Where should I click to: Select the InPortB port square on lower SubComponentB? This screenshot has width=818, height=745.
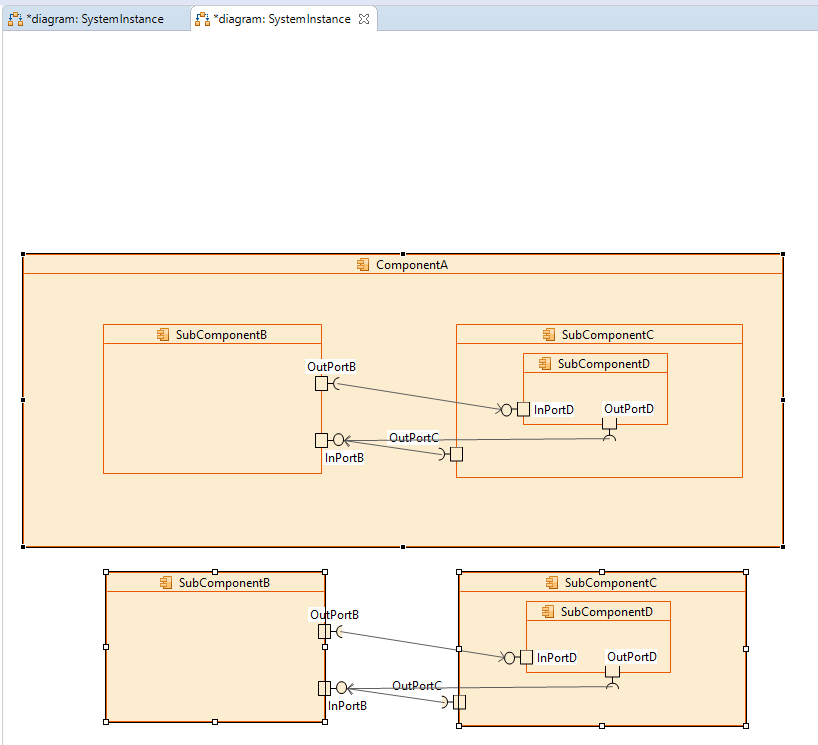click(324, 688)
